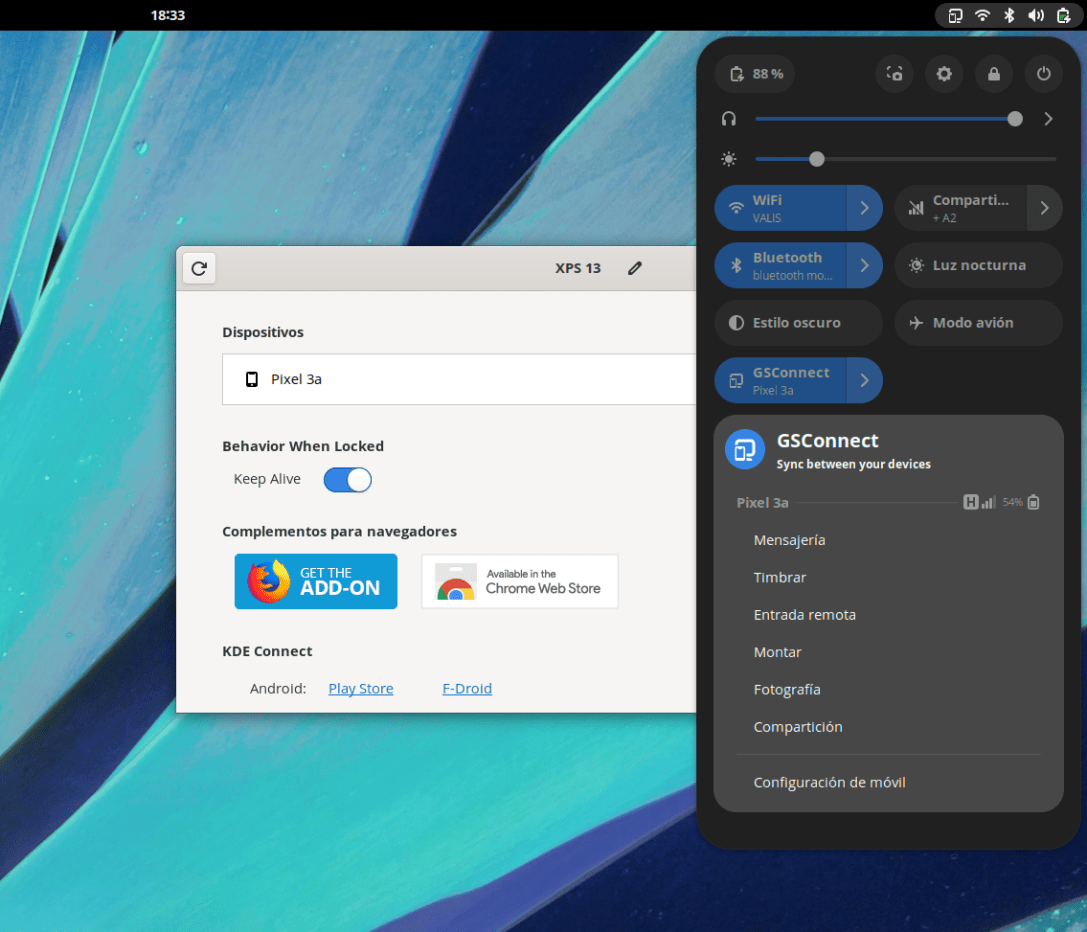Open the Pixel 3a device row
This screenshot has width=1087, height=932.
click(x=459, y=379)
